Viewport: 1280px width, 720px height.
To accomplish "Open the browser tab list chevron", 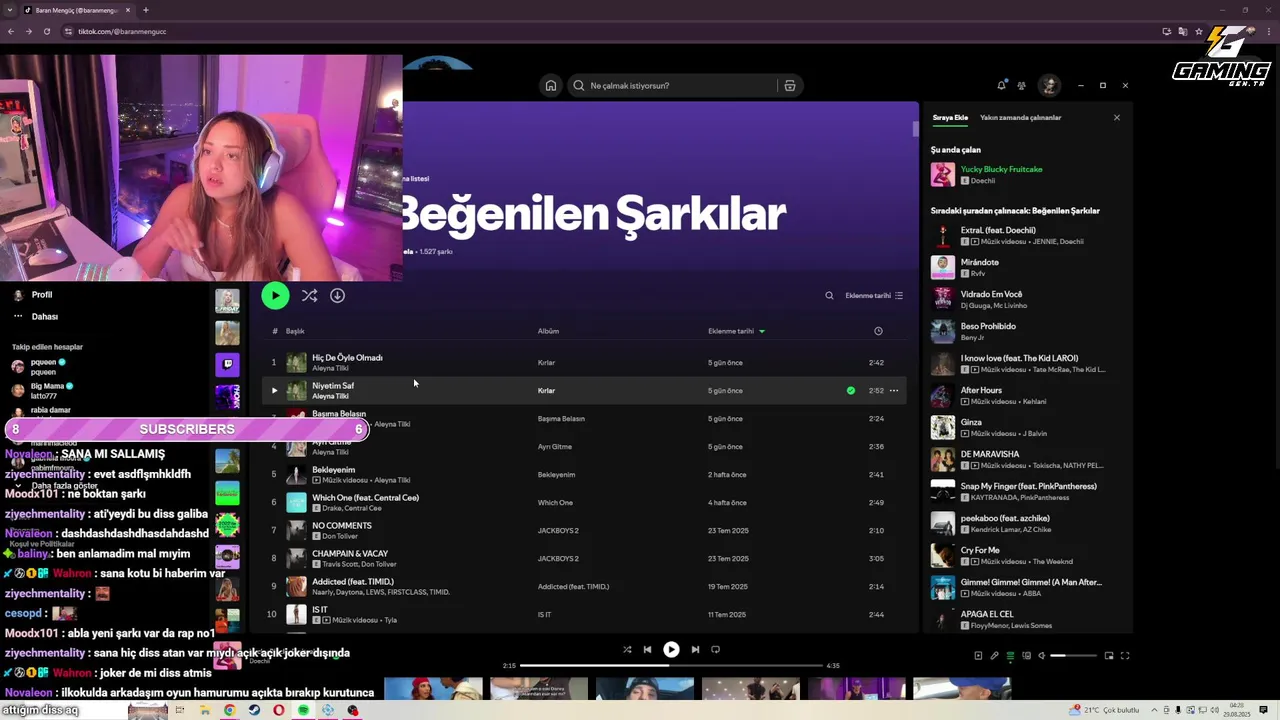I will [9, 10].
